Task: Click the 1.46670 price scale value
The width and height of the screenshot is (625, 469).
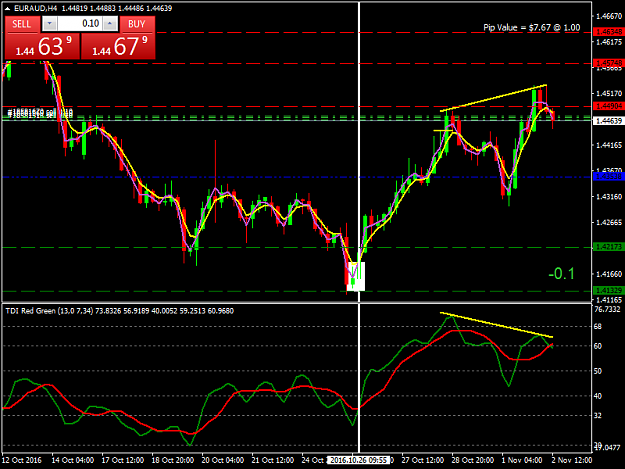Action: tap(609, 16)
